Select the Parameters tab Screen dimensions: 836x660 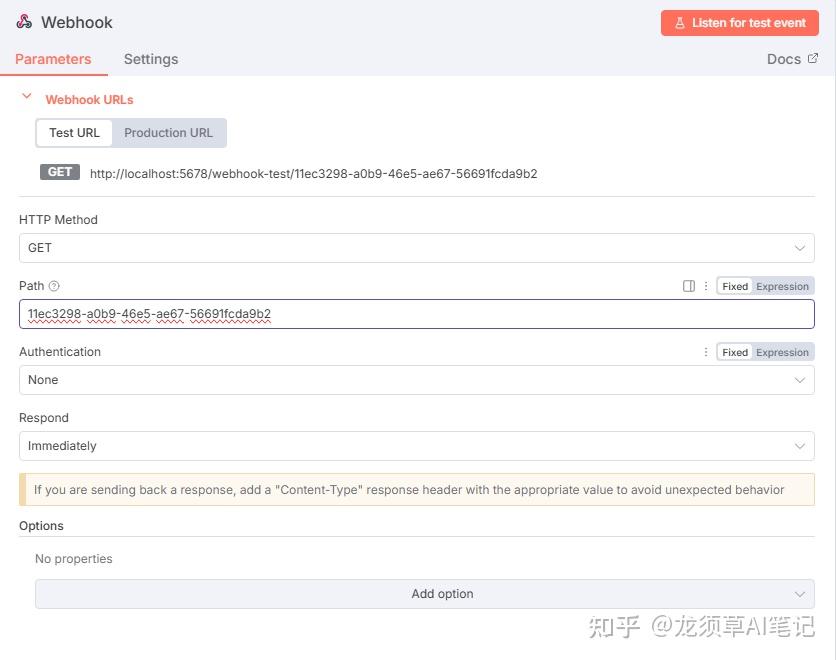coord(55,59)
